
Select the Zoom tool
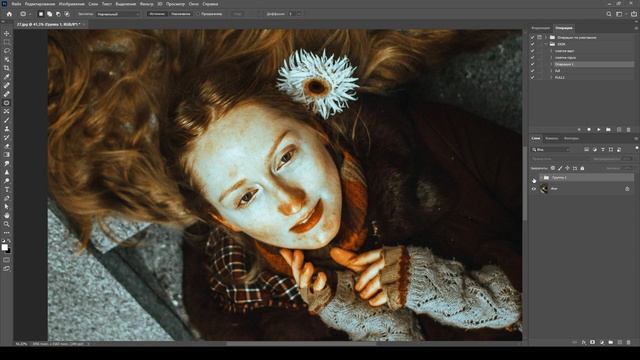(x=7, y=224)
